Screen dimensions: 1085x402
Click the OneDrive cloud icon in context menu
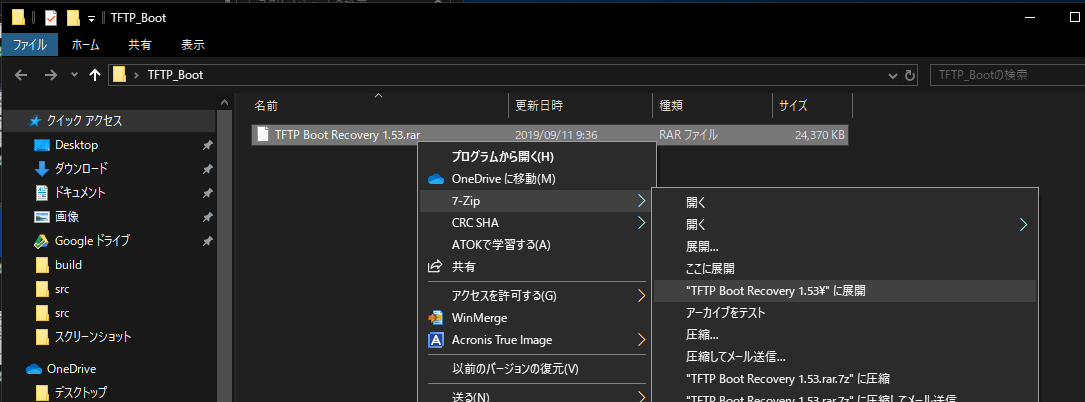[435, 179]
